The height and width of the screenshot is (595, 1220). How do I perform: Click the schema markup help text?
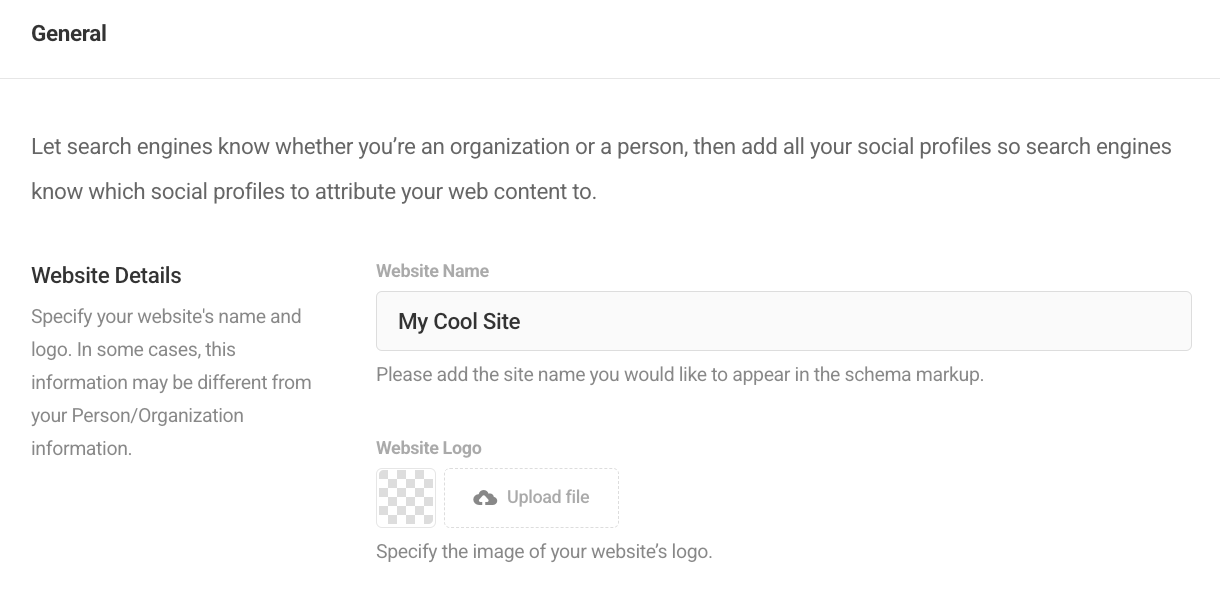click(679, 376)
